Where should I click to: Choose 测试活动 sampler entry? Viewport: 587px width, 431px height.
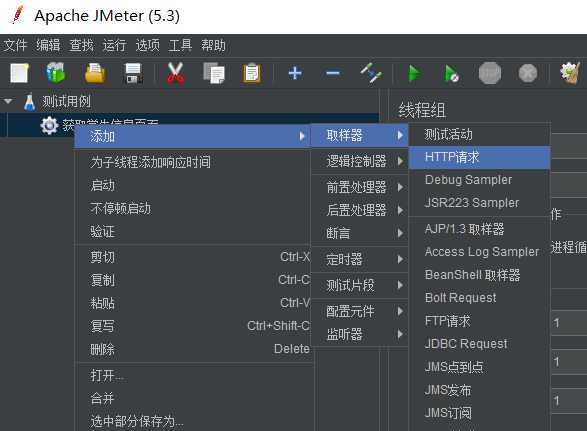480,134
